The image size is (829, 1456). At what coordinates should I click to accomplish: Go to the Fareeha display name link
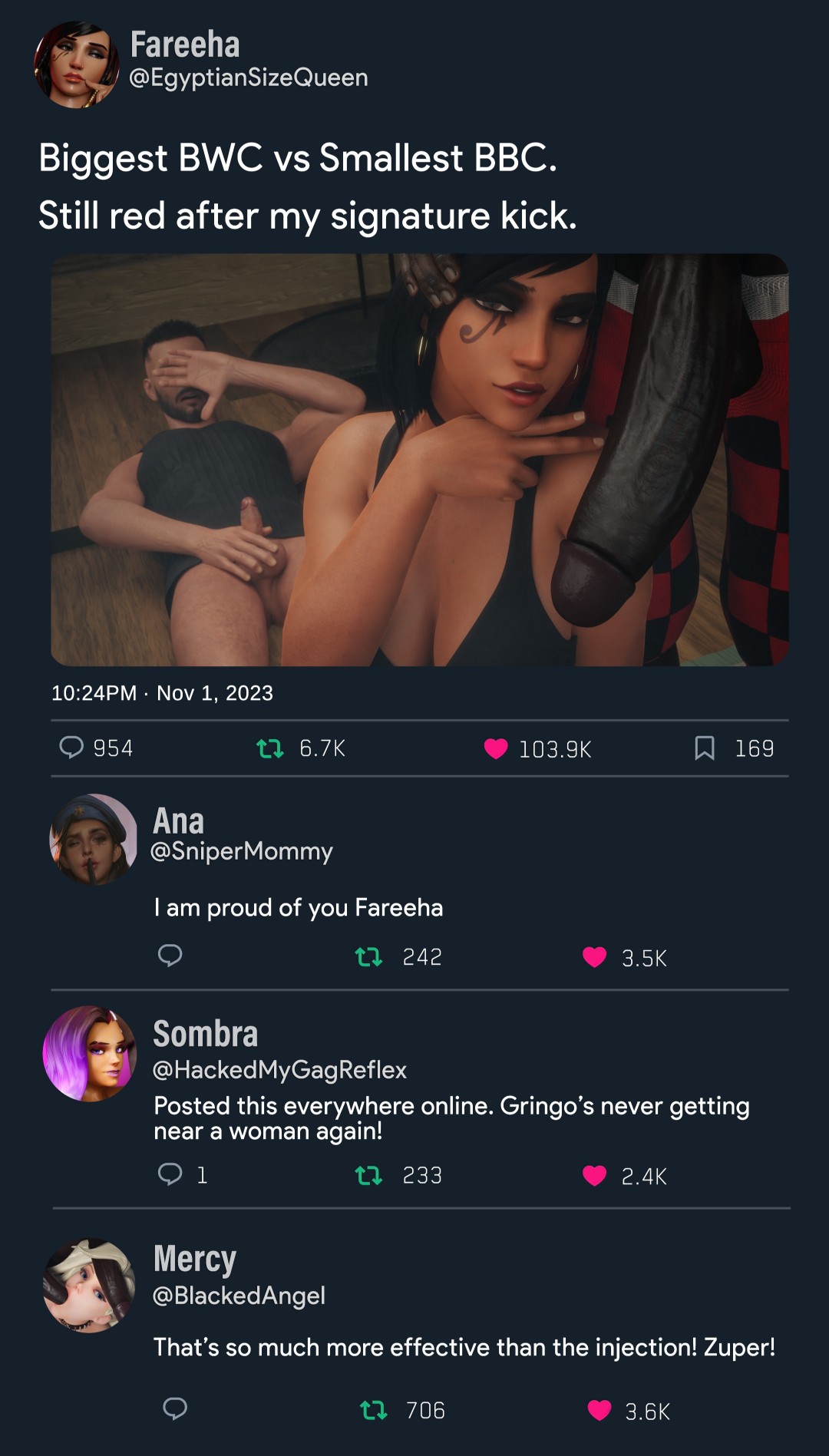click(x=185, y=45)
